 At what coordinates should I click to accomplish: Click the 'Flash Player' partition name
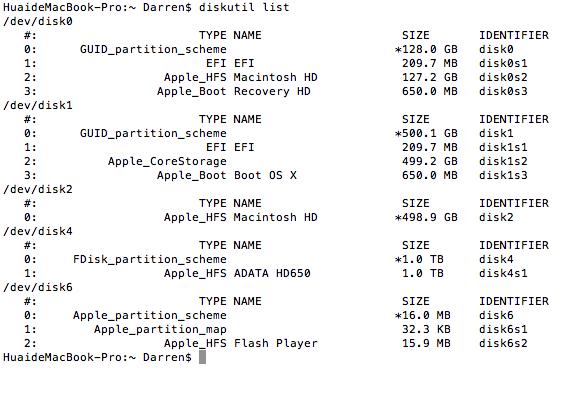pyautogui.click(x=275, y=343)
